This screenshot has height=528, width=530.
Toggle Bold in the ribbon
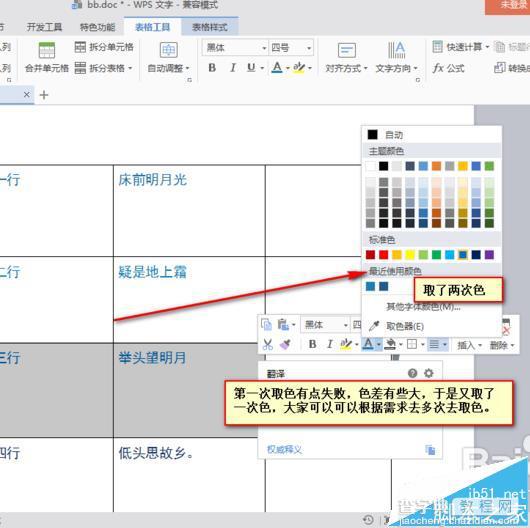pos(212,68)
